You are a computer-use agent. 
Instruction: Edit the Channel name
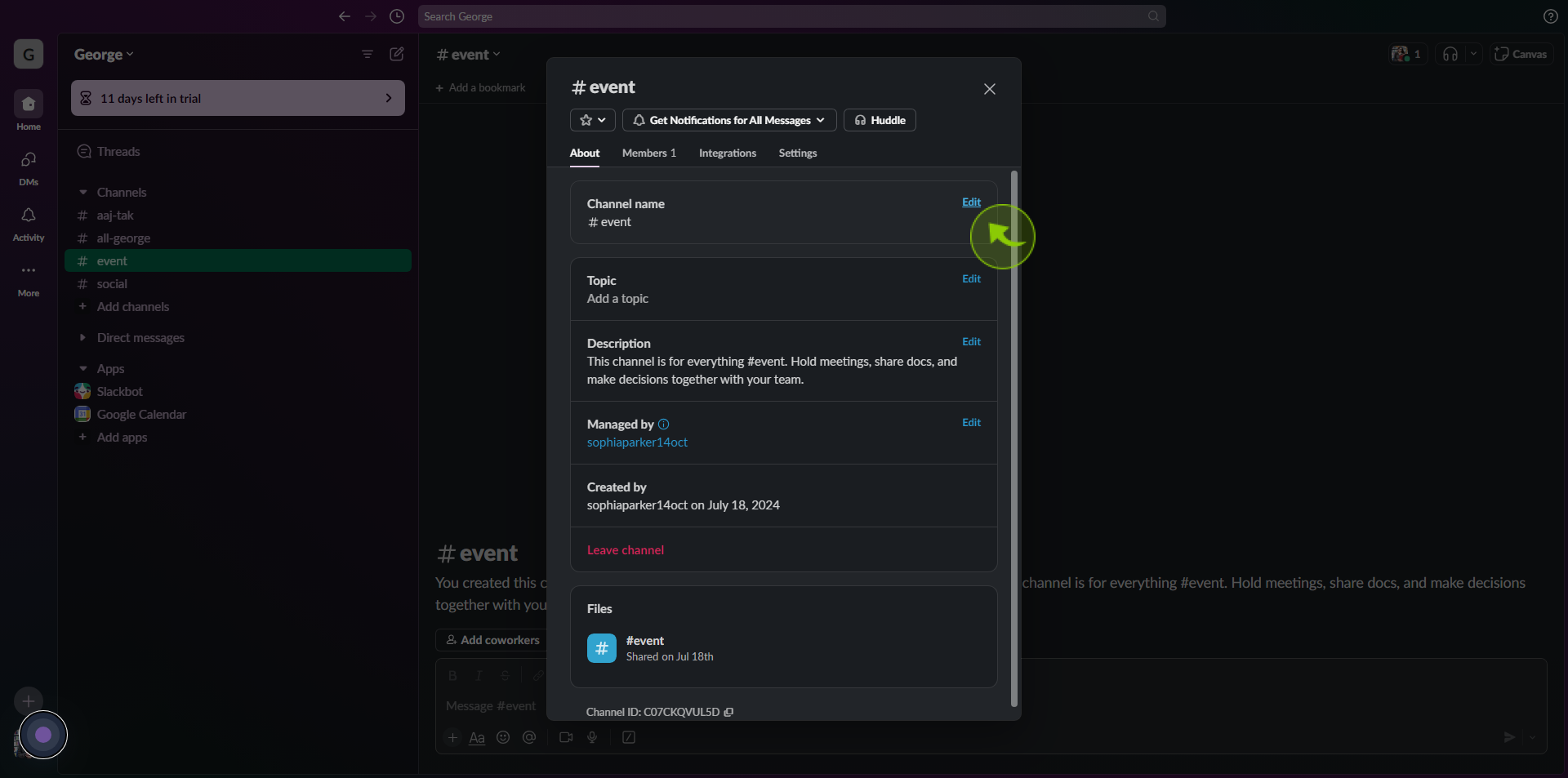click(x=971, y=202)
